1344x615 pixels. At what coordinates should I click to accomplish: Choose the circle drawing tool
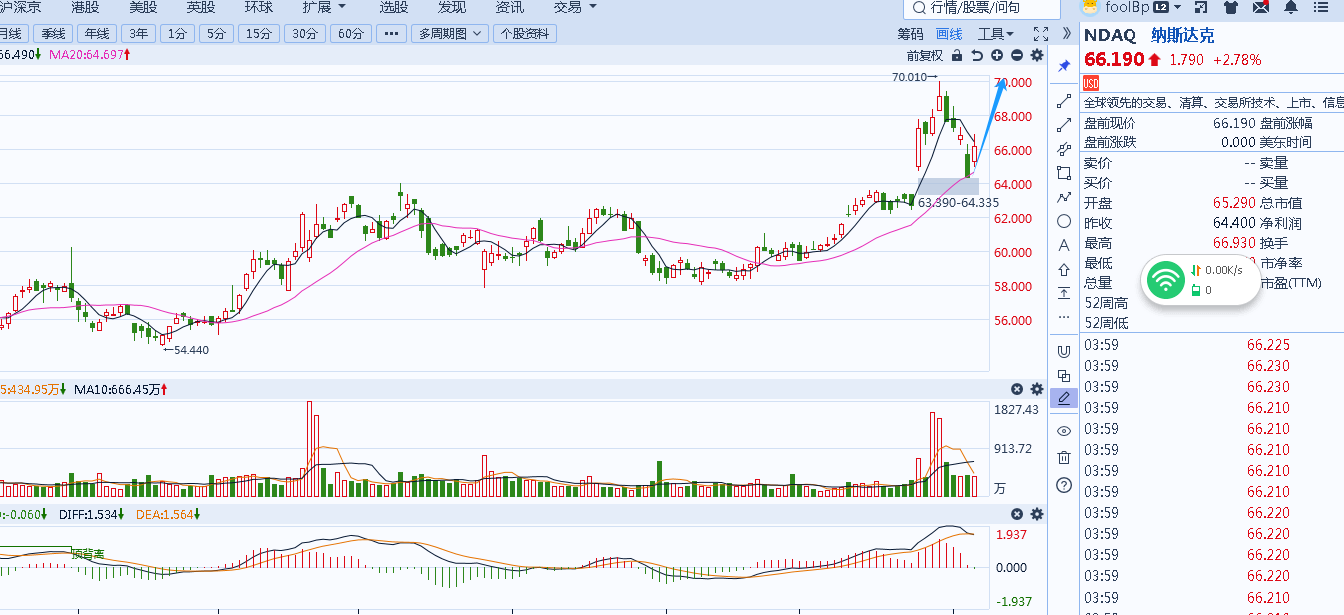(1064, 221)
